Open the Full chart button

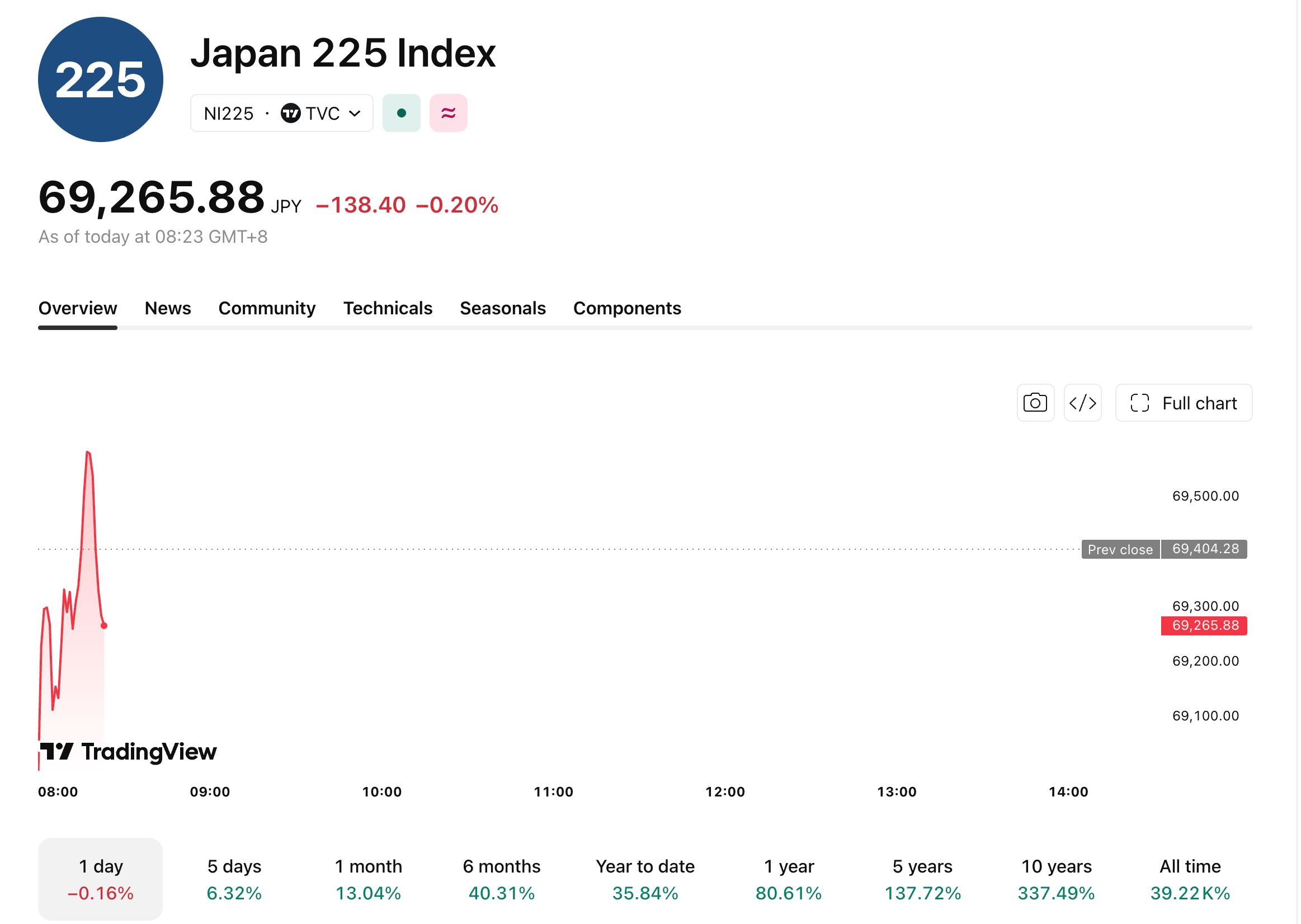1185,403
